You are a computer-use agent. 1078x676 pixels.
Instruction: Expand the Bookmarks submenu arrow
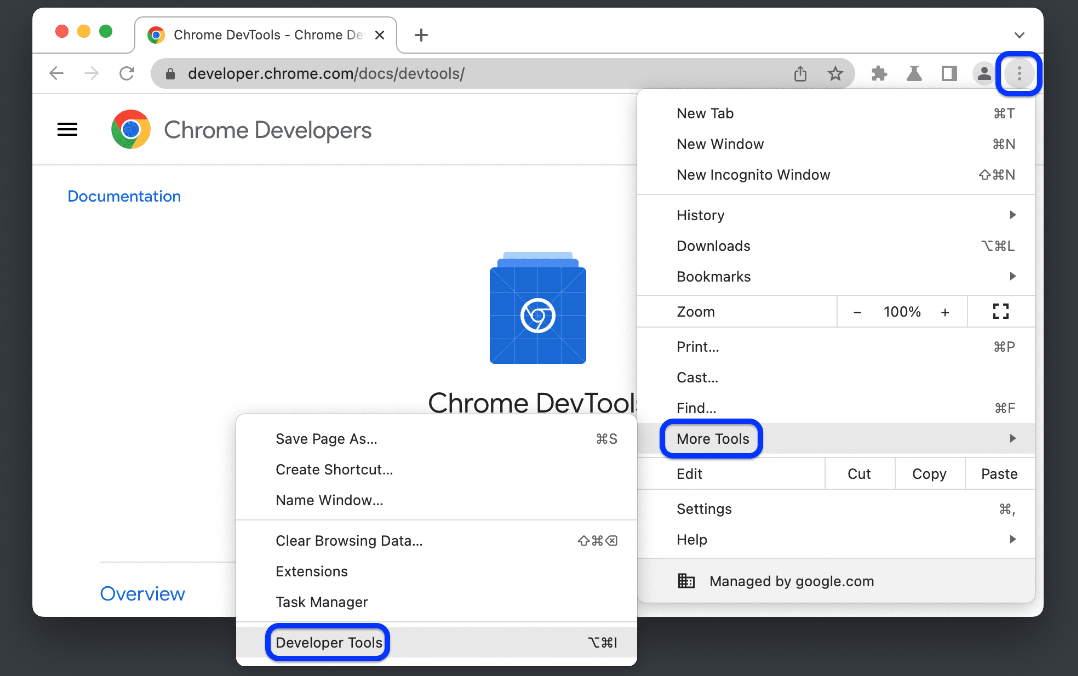[1012, 276]
